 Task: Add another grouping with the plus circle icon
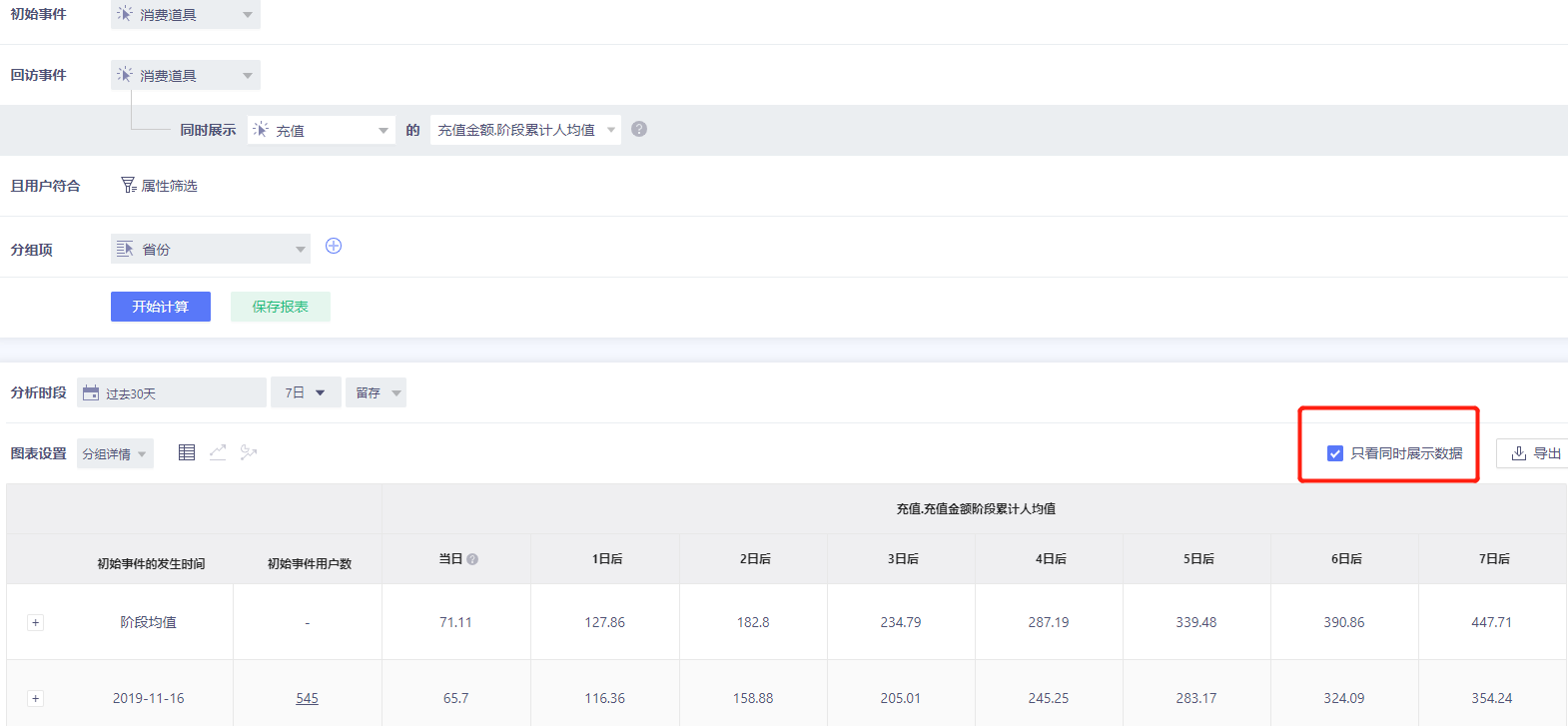point(334,246)
